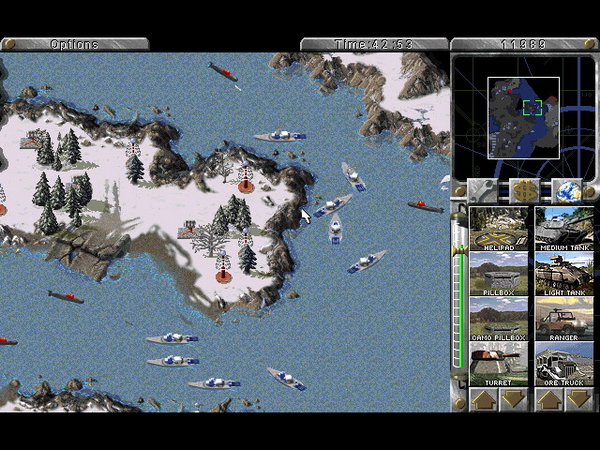
Task: Toggle the globe map view button
Action: pos(568,190)
